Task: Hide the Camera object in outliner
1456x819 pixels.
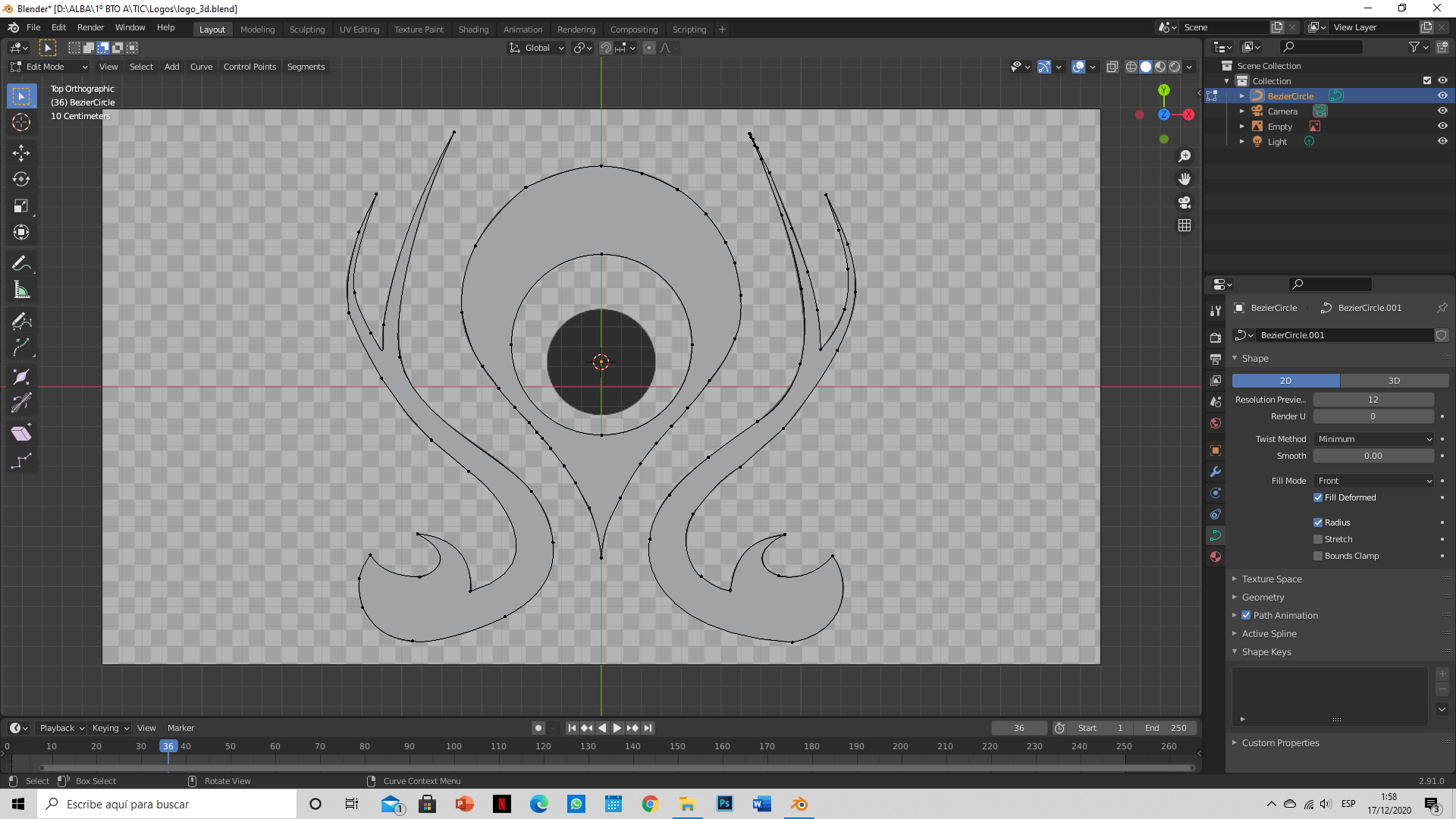Action: 1442,111
